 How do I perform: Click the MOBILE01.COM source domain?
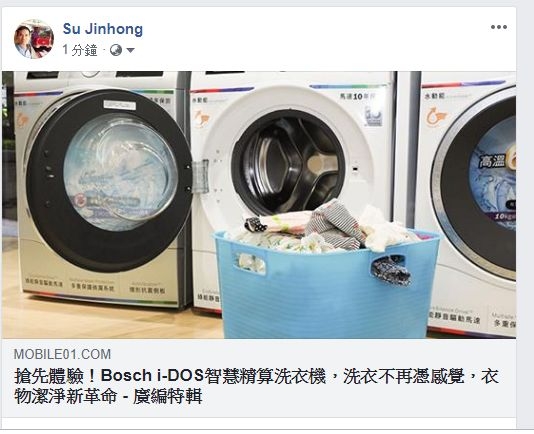pos(62,354)
